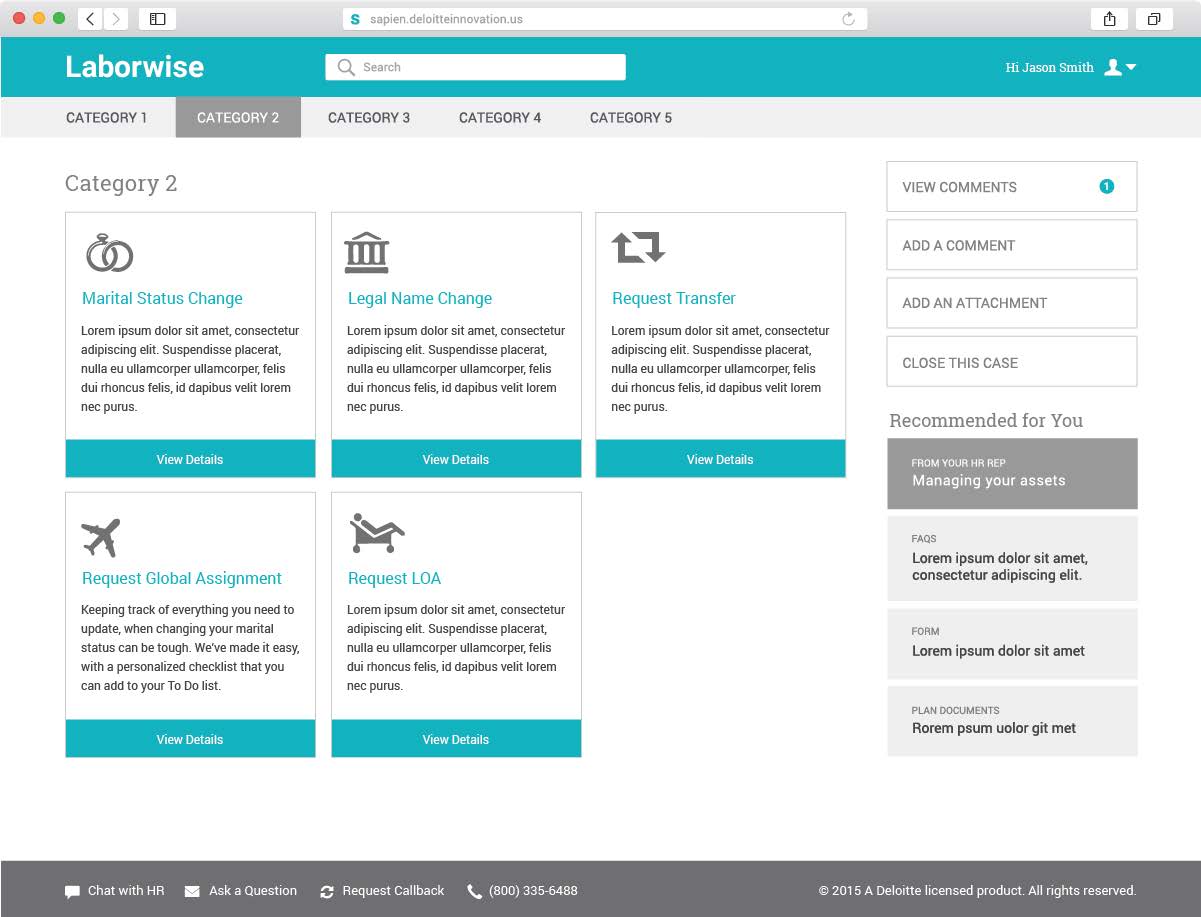Click the Category 2 page heading
The width and height of the screenshot is (1201, 917).
tap(121, 183)
